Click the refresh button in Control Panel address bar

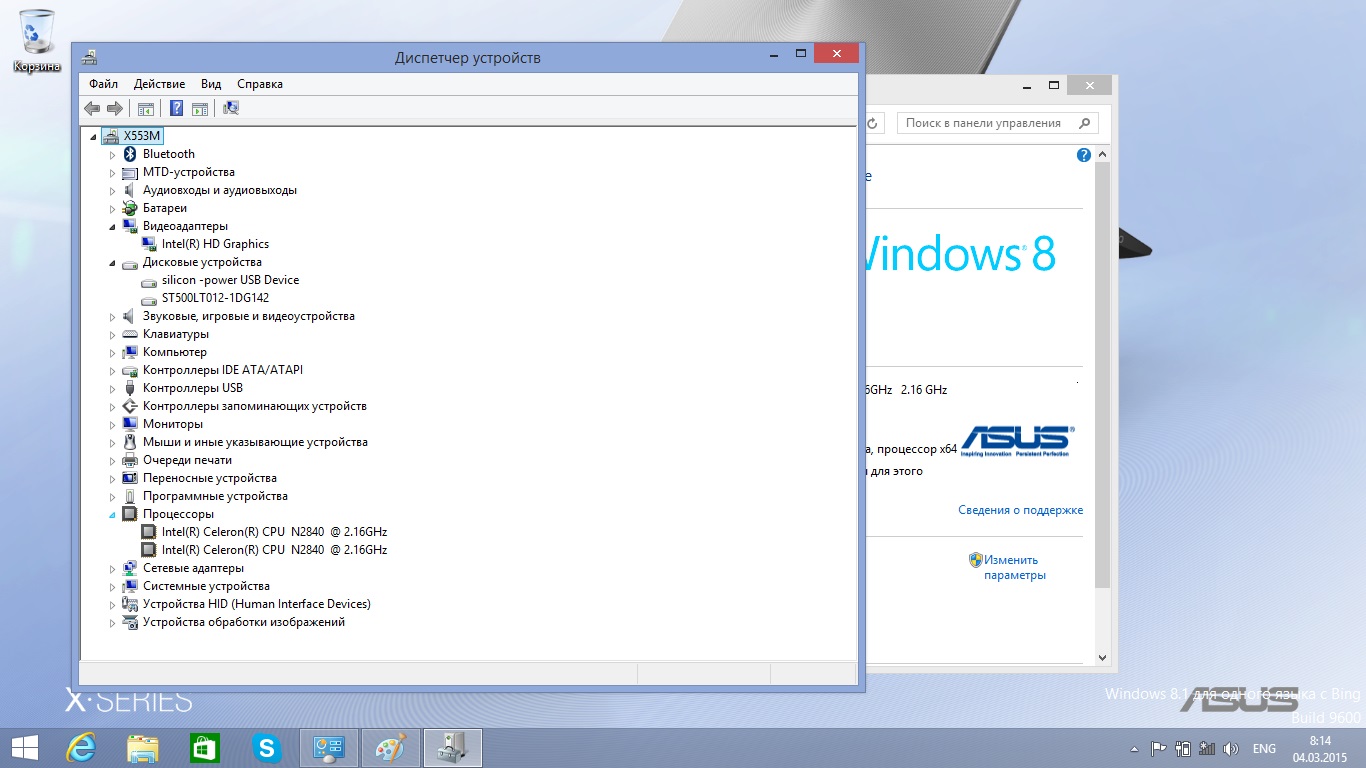pyautogui.click(x=872, y=123)
